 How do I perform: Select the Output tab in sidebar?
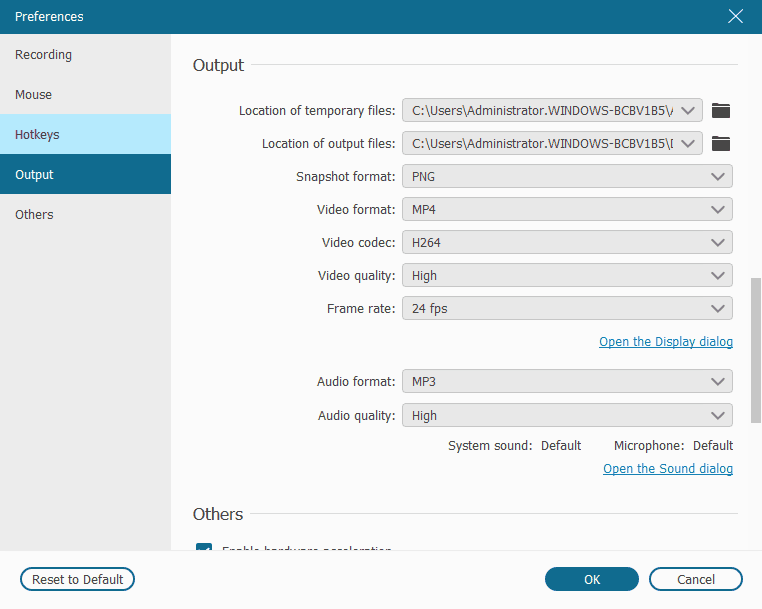point(86,174)
